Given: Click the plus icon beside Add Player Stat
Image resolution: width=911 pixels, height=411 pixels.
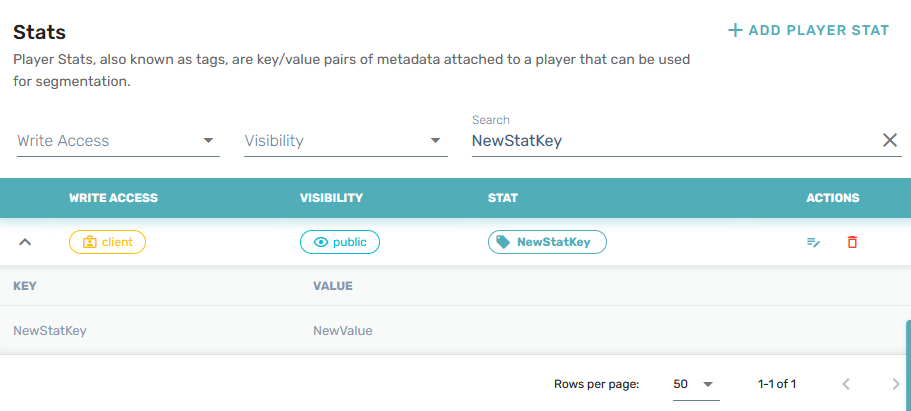Looking at the screenshot, I should pyautogui.click(x=735, y=30).
